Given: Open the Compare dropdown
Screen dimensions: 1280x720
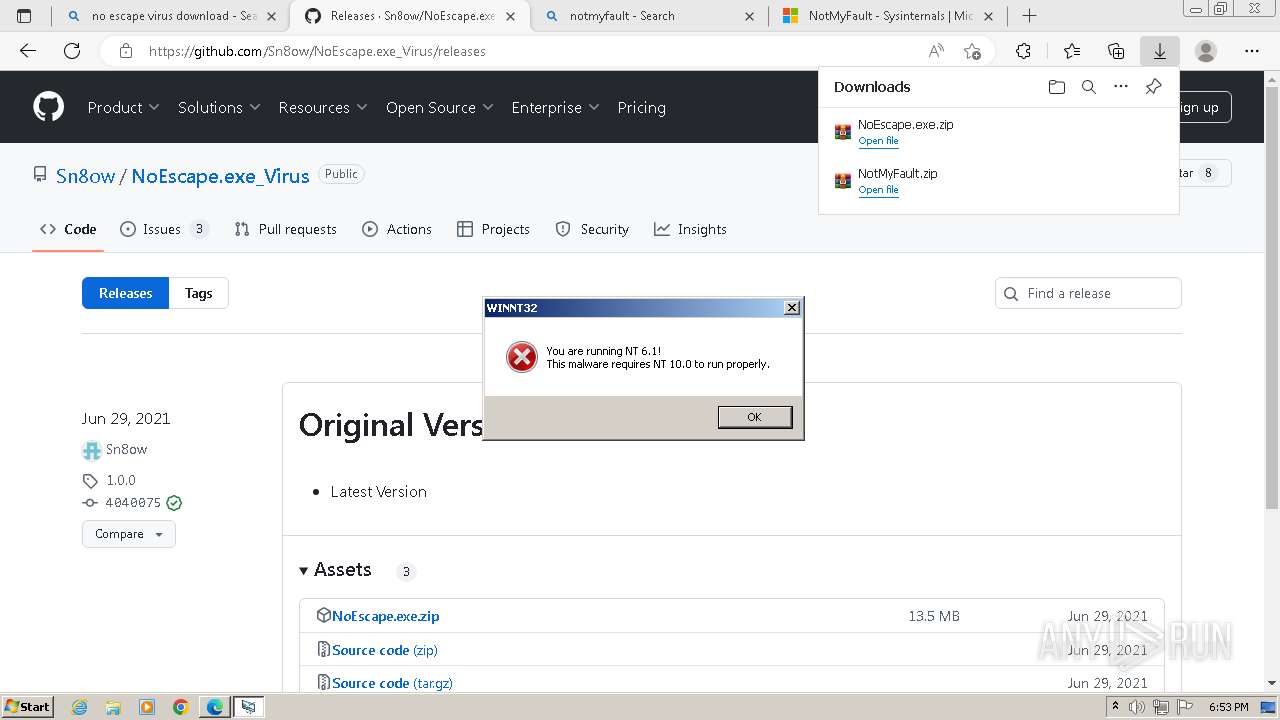Looking at the screenshot, I should click(x=129, y=534).
